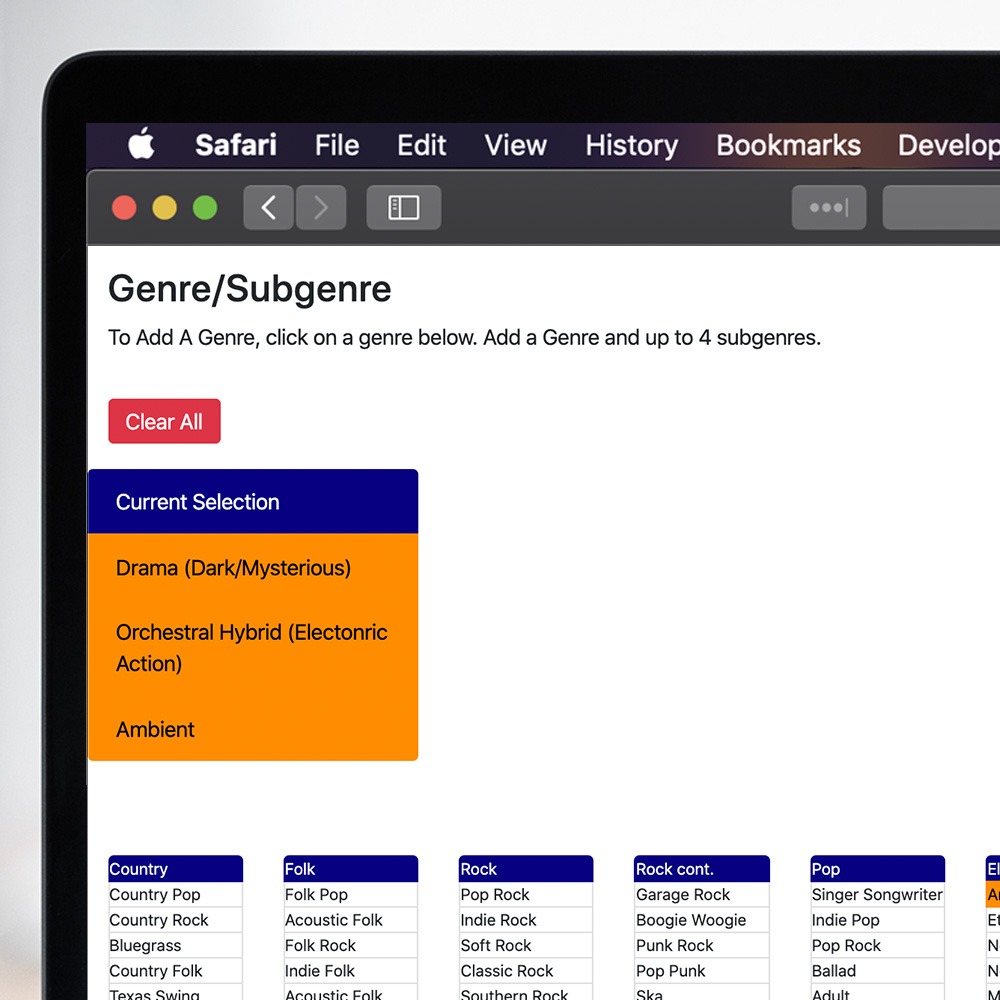Go back with Safari's back arrow
The height and width of the screenshot is (1000, 1000).
point(268,207)
